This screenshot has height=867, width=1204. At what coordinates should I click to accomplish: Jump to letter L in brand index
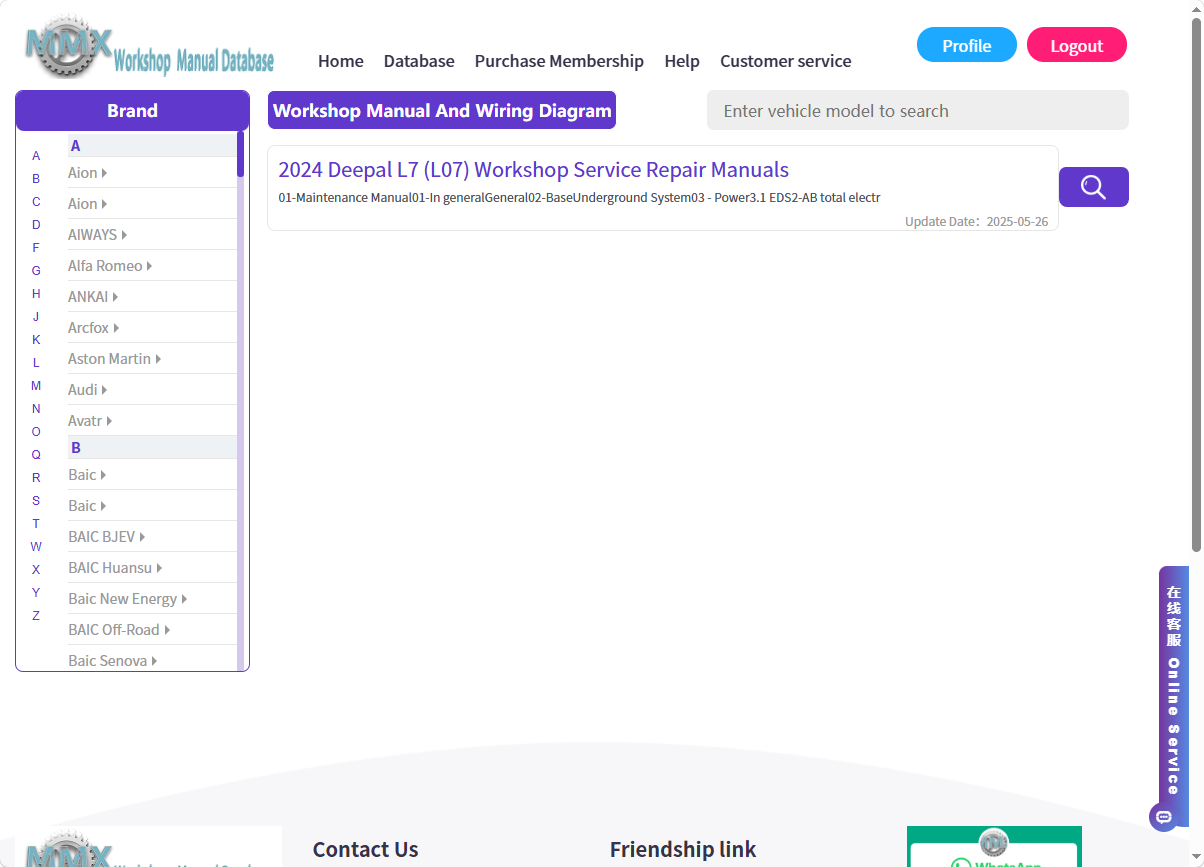tap(36, 363)
